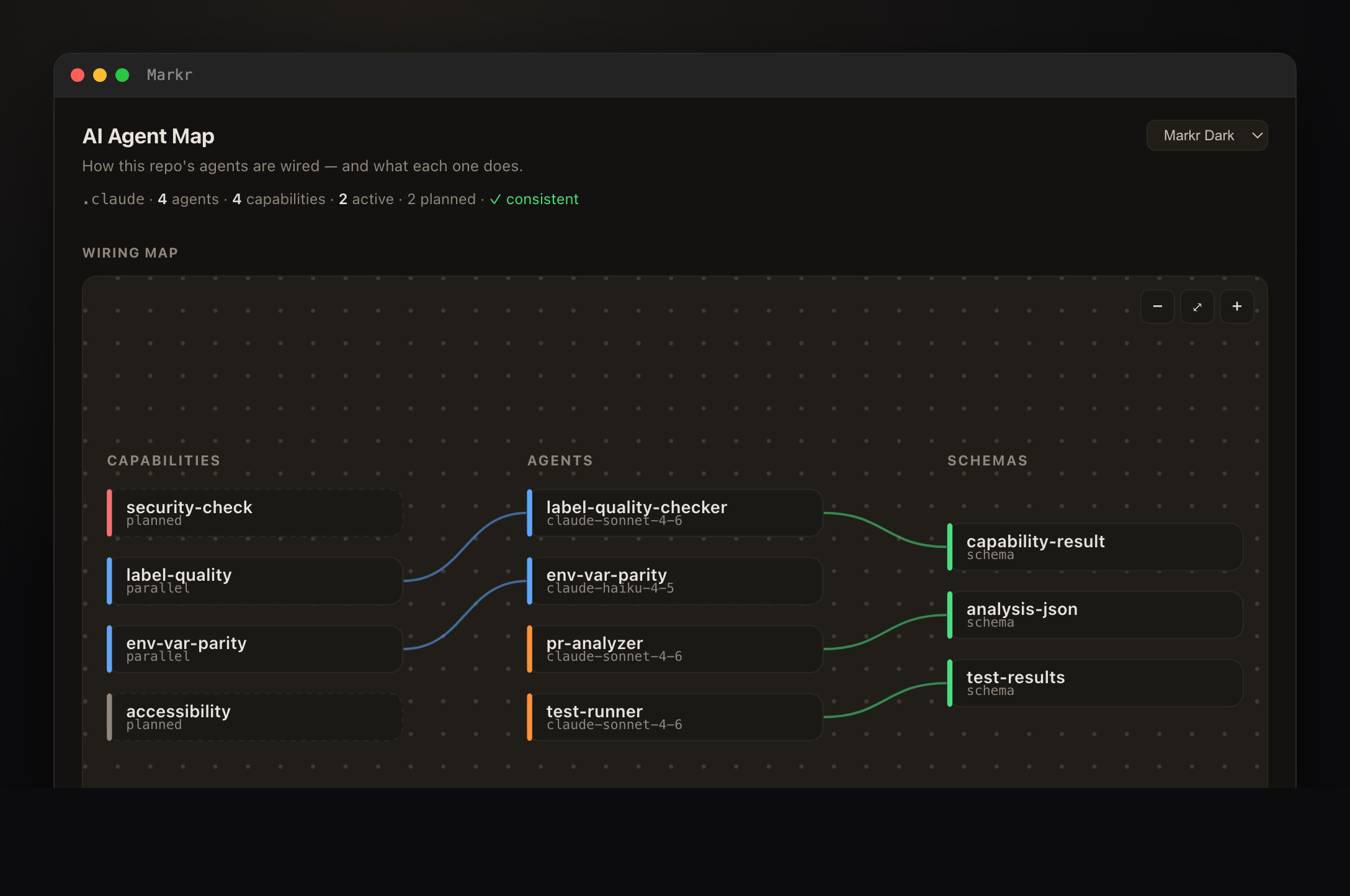1350x896 pixels.
Task: Click the CAPABILITIES column header
Action: pos(164,460)
